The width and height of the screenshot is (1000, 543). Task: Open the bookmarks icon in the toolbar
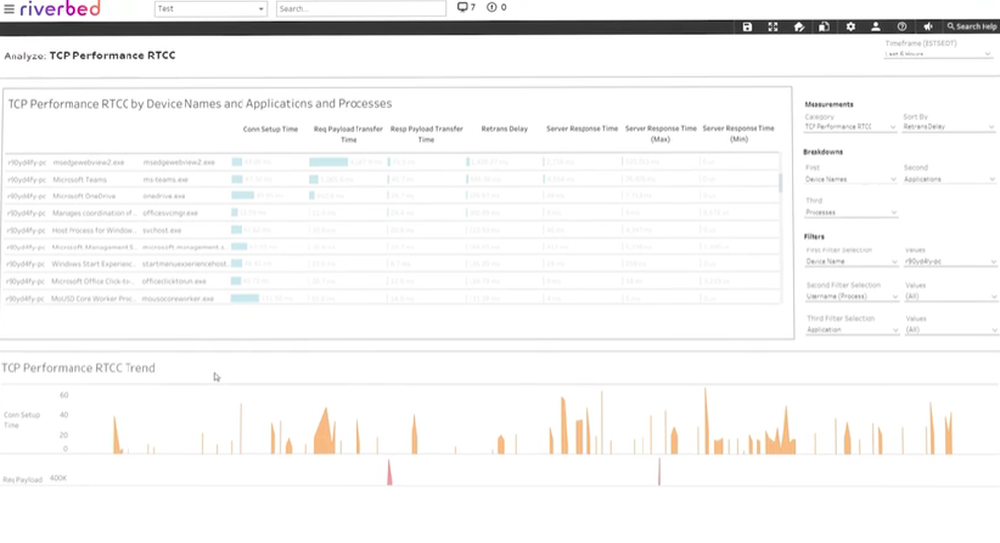(x=824, y=27)
